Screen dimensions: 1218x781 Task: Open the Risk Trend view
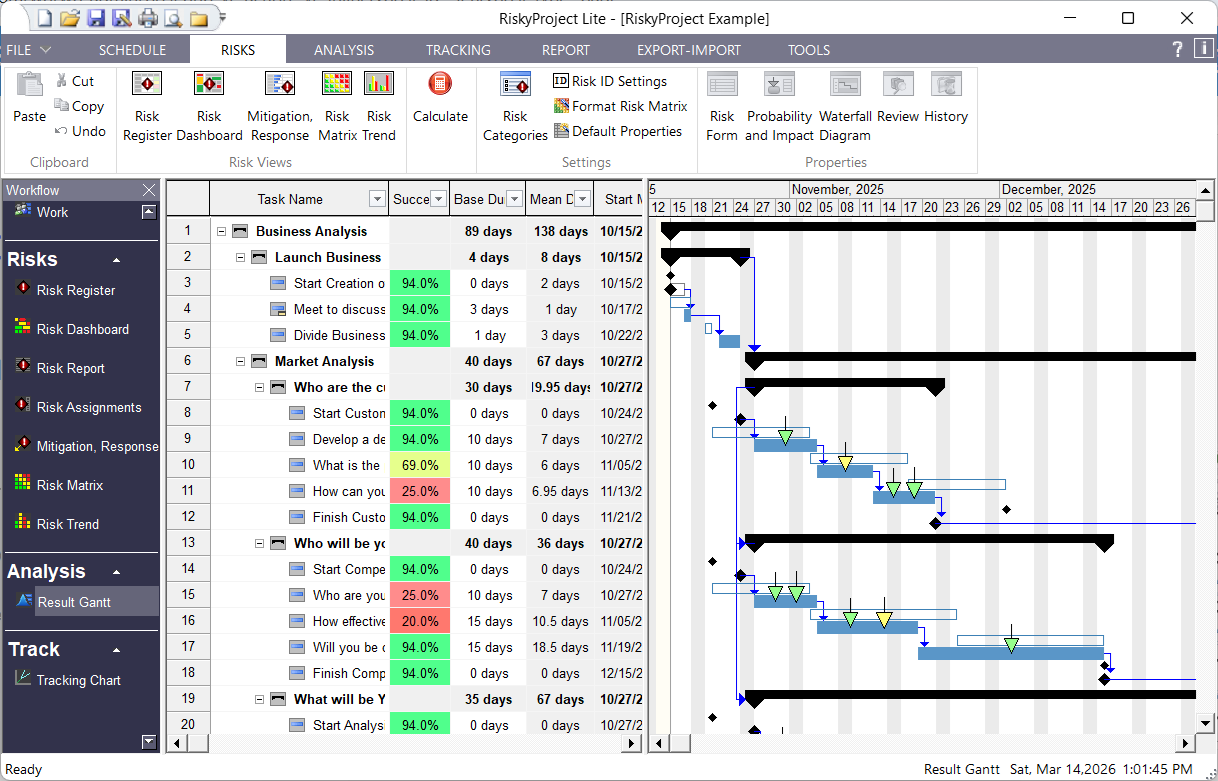(x=379, y=104)
